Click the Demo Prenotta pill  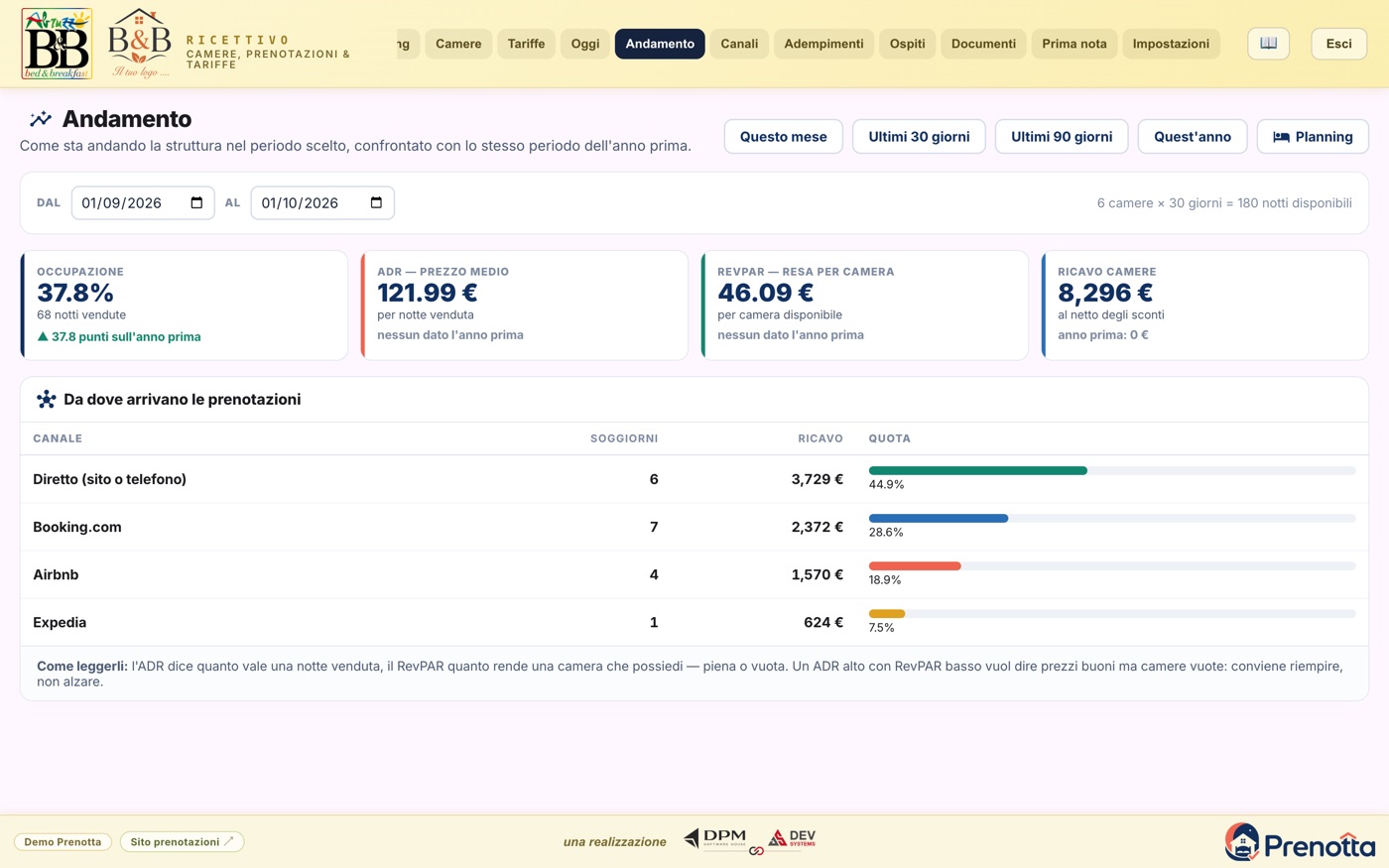pyautogui.click(x=63, y=842)
